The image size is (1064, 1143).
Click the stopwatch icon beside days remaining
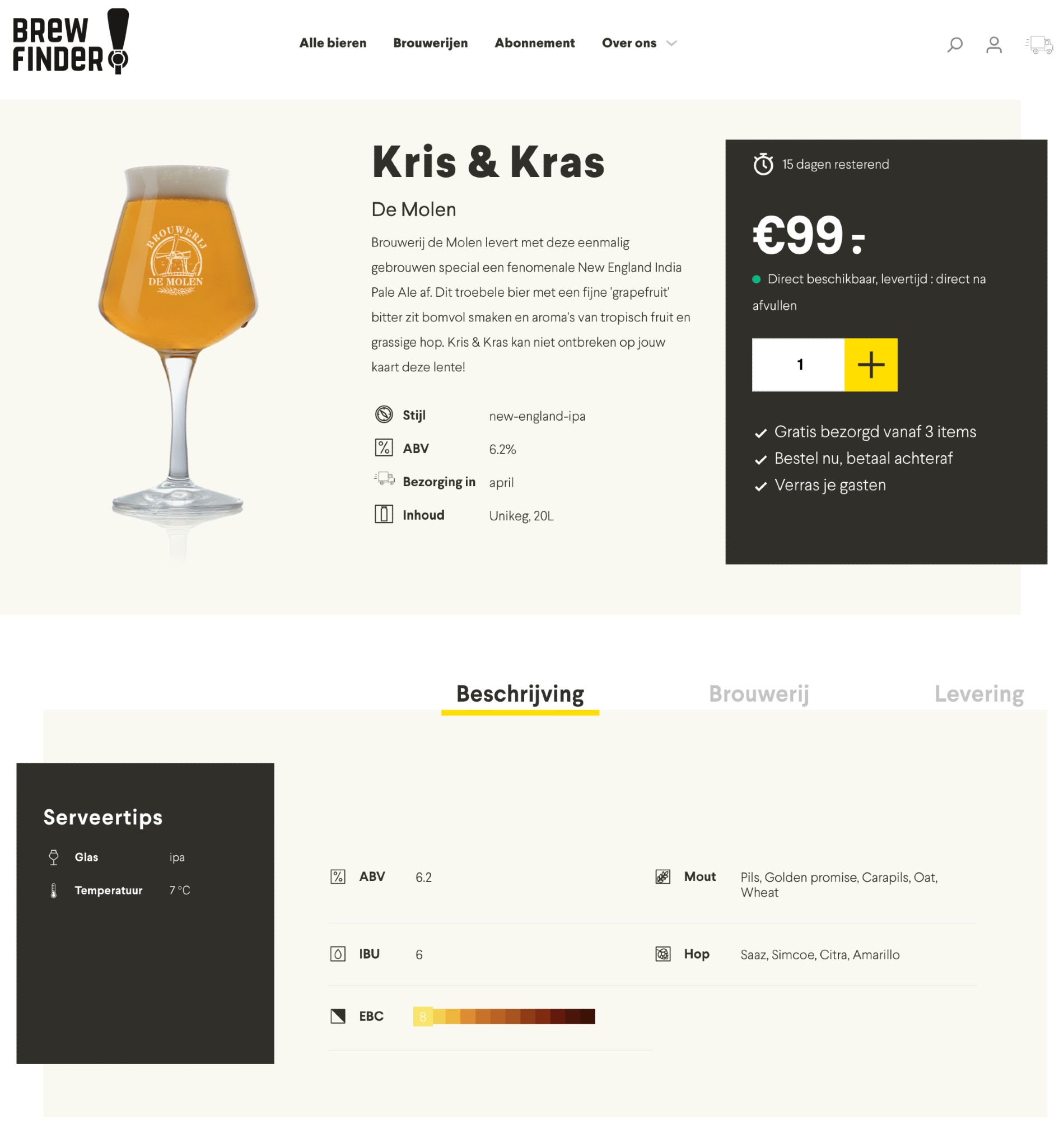(x=763, y=165)
